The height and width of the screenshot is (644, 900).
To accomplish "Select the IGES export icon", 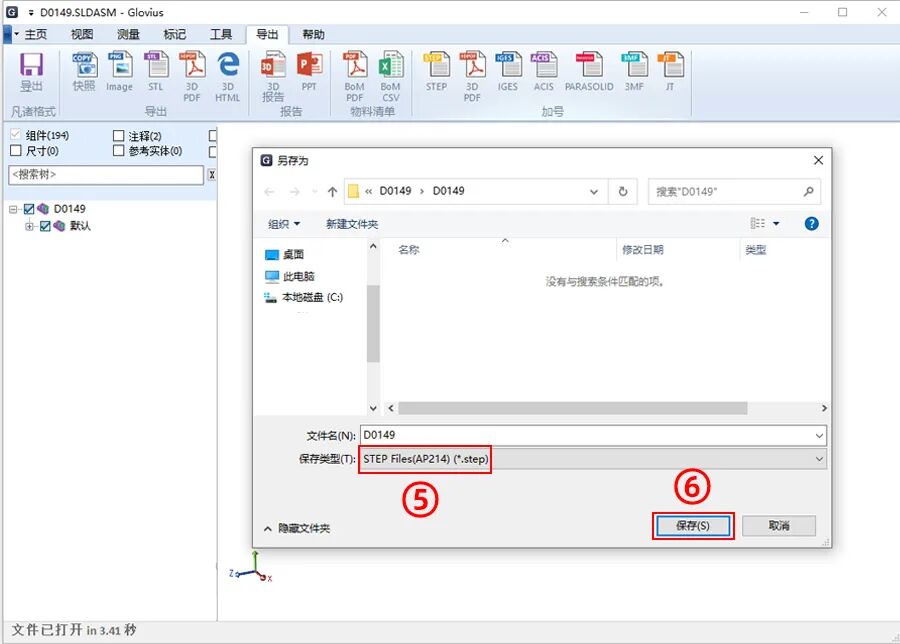I will 508,70.
